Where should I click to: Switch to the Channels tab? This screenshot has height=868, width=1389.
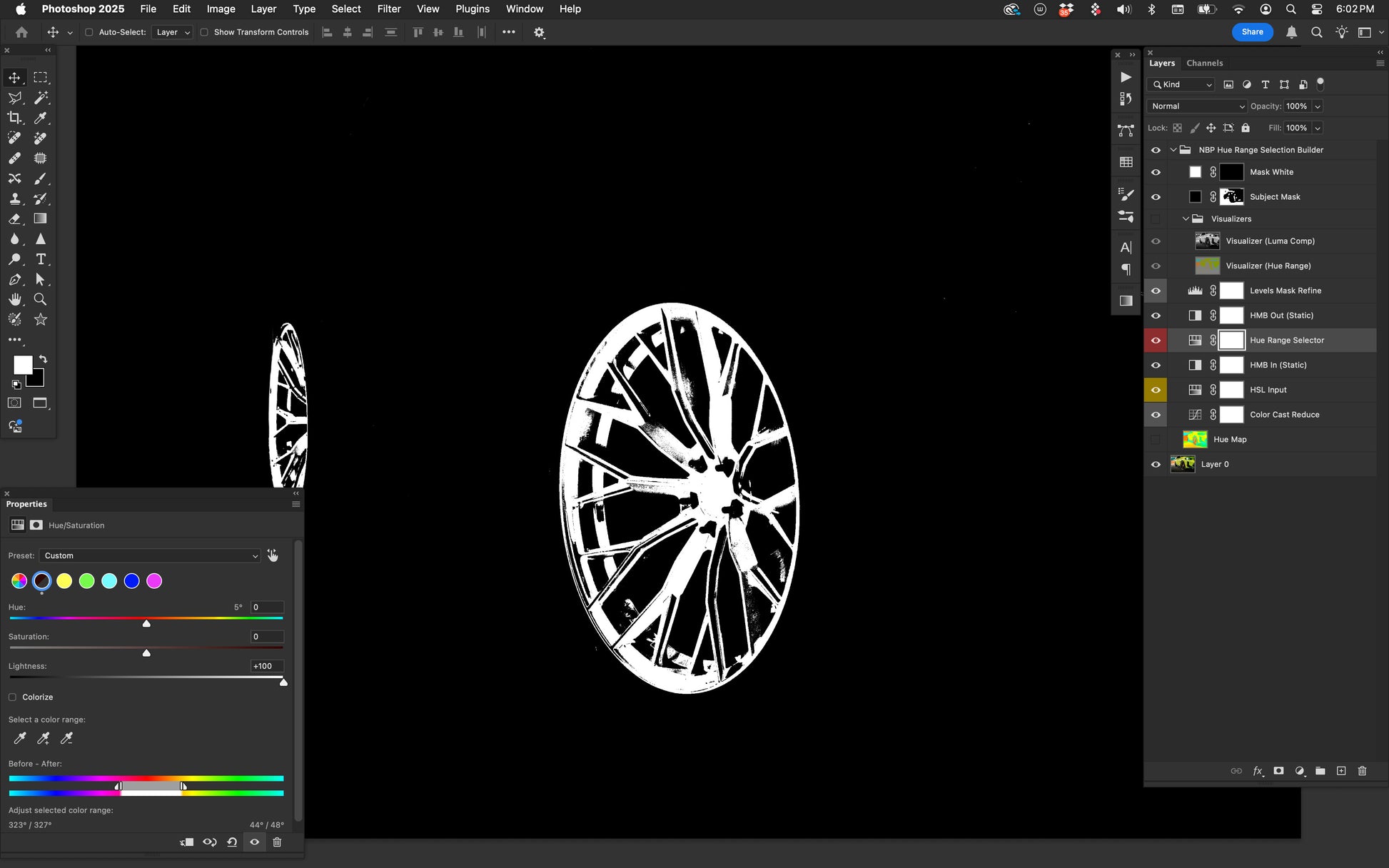coord(1204,63)
